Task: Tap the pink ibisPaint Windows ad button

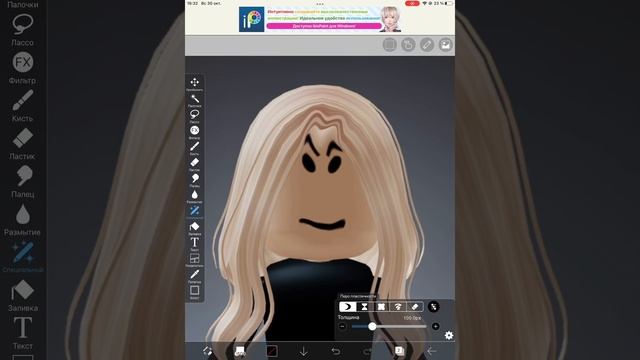Action: [324, 26]
